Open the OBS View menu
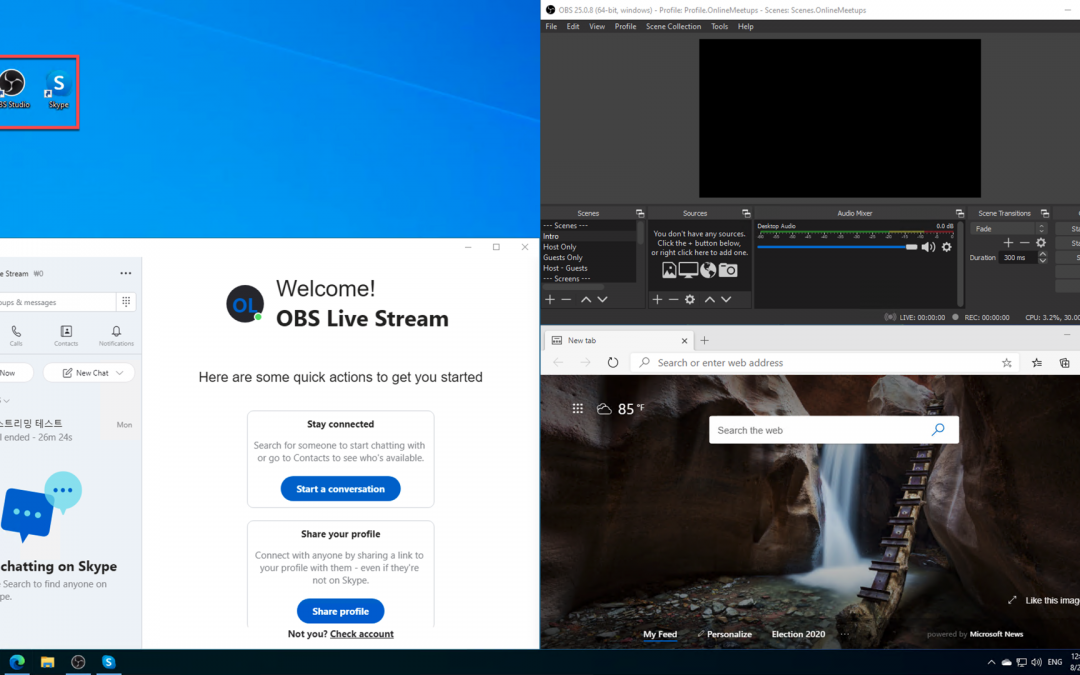This screenshot has height=675, width=1080. pos(597,26)
